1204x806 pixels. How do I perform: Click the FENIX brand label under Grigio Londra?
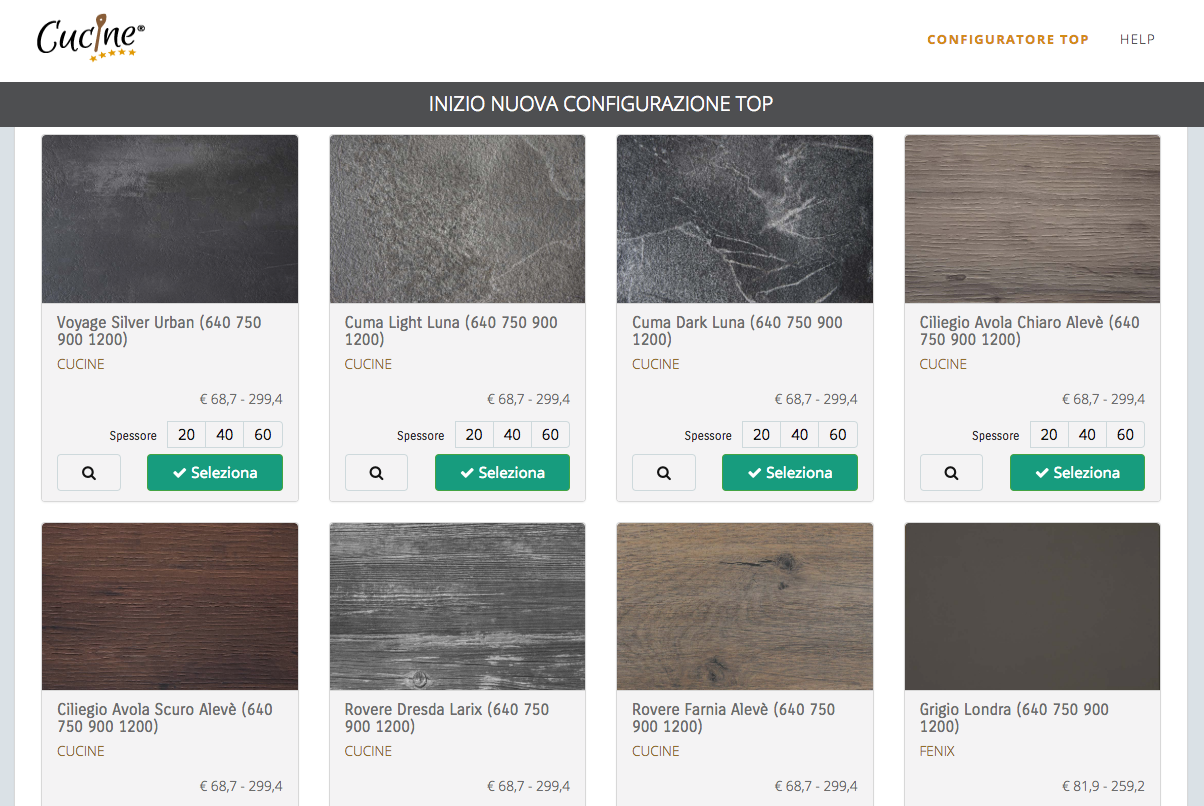[937, 751]
